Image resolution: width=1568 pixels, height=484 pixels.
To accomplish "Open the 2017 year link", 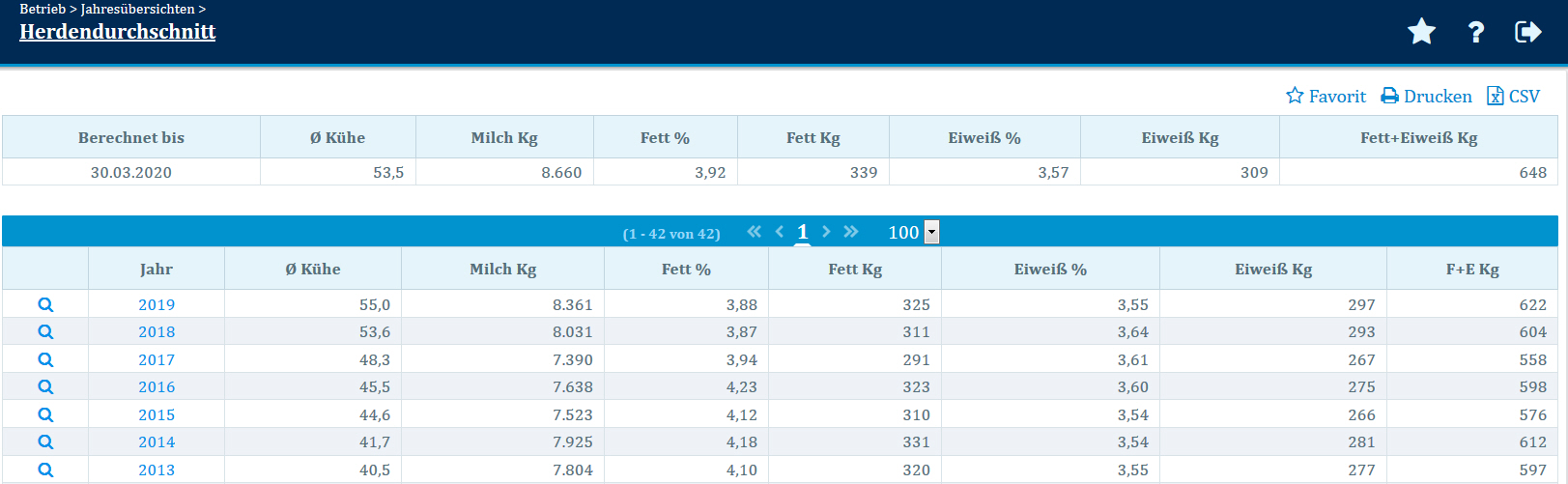I will (157, 359).
